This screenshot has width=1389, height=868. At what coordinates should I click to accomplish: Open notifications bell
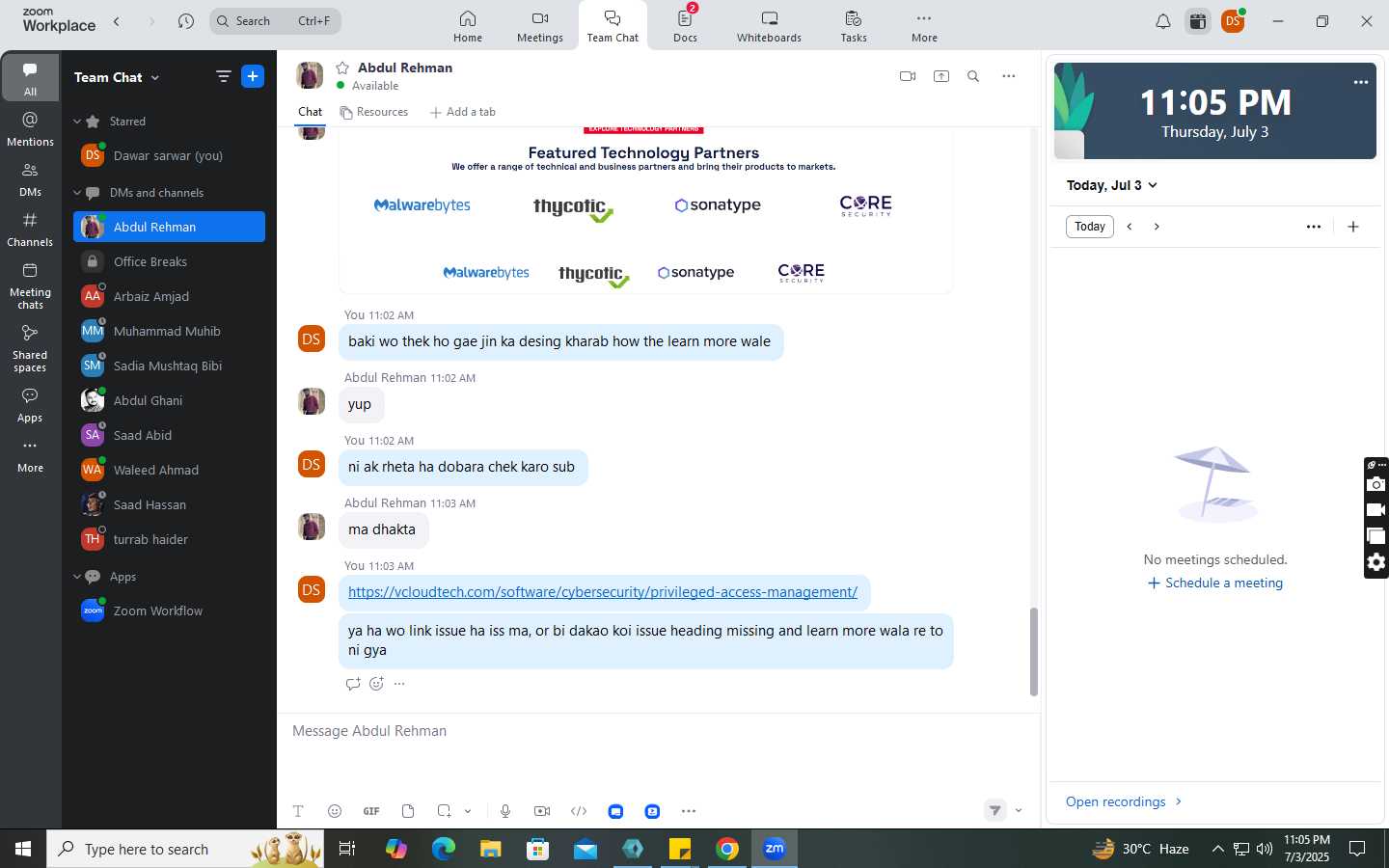point(1163,21)
